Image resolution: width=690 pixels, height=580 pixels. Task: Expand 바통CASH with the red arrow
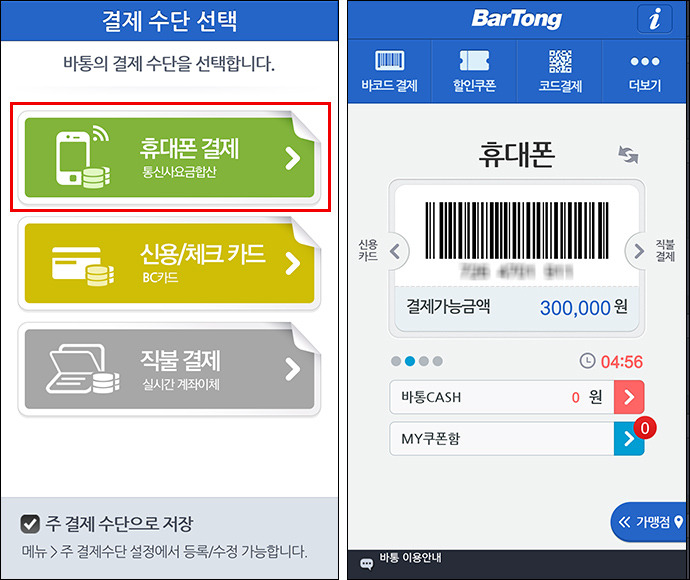point(629,397)
